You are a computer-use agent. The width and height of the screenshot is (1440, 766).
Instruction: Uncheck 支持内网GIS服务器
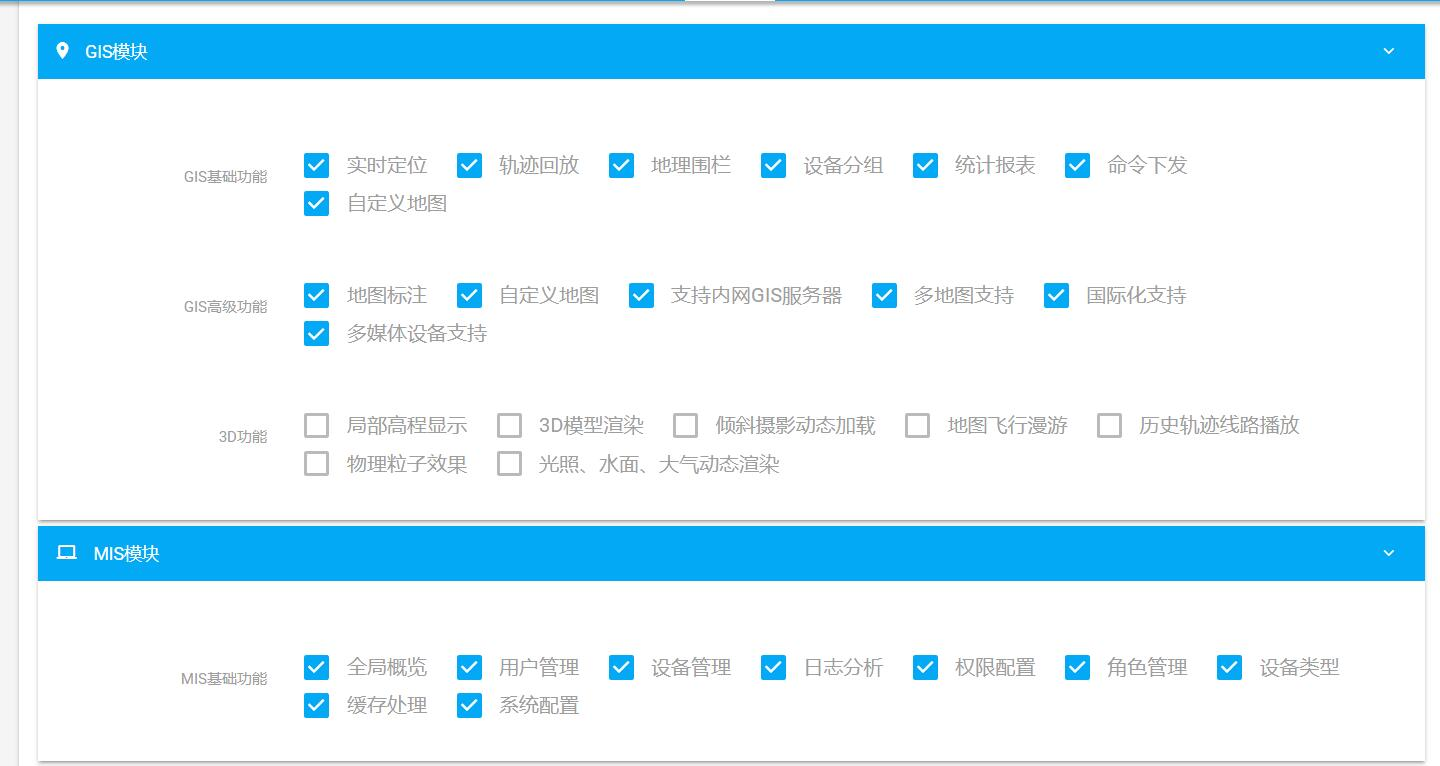[x=641, y=295]
